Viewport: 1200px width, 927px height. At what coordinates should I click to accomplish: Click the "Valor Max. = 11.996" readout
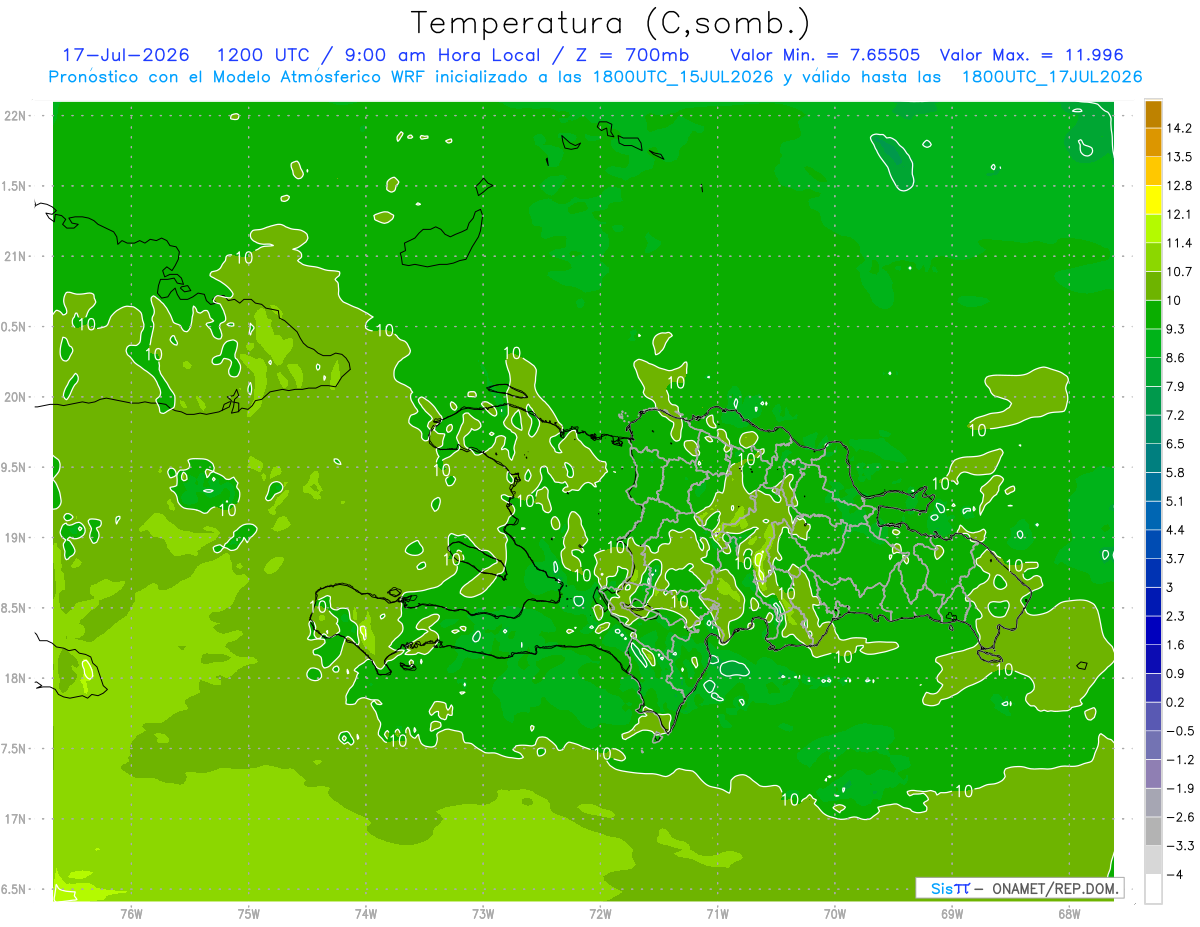[x=1034, y=55]
